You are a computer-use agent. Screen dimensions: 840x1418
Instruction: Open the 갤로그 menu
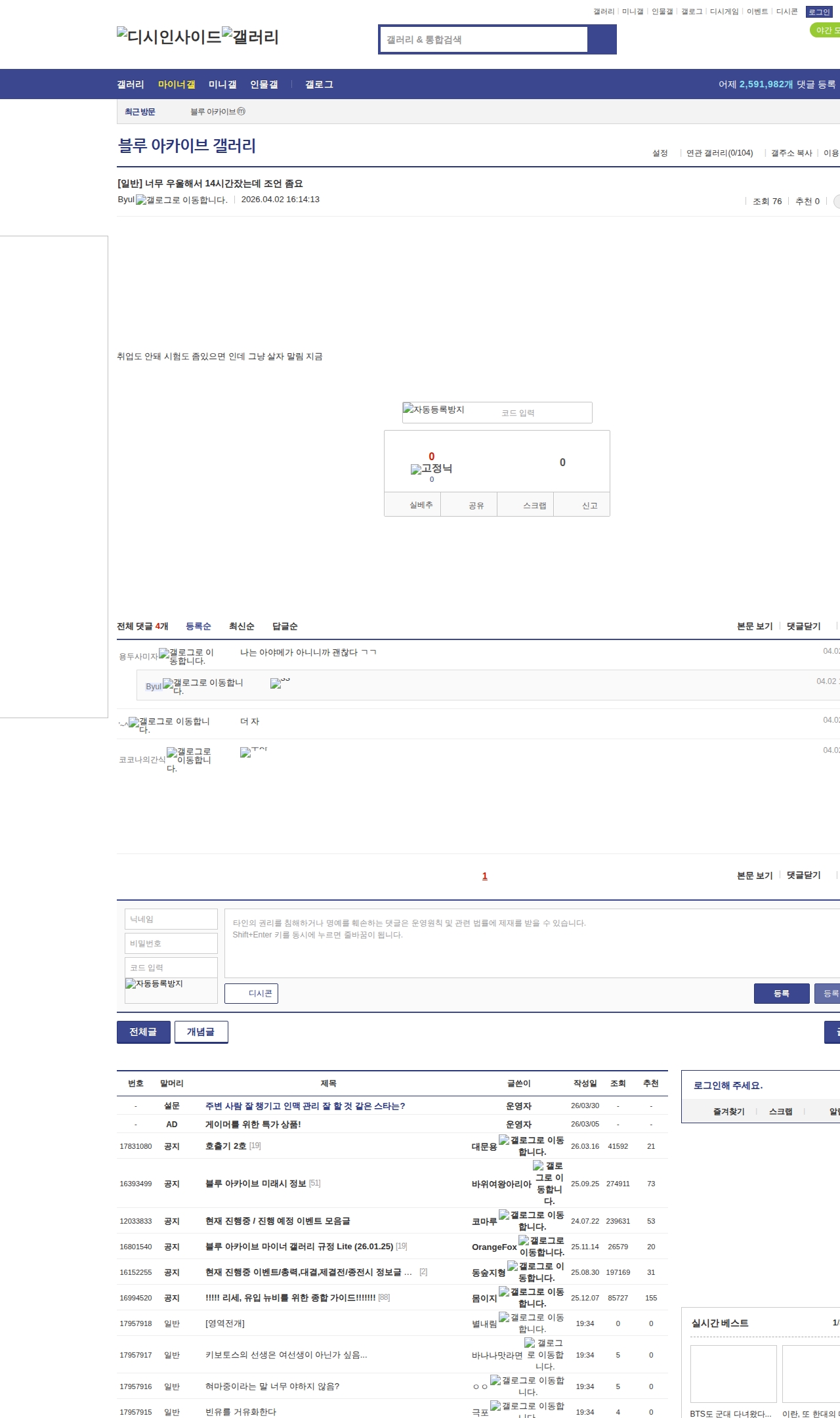coord(319,84)
